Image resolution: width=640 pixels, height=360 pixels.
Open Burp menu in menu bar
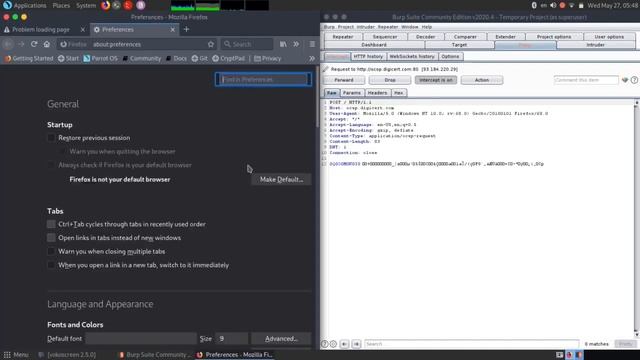point(329,27)
